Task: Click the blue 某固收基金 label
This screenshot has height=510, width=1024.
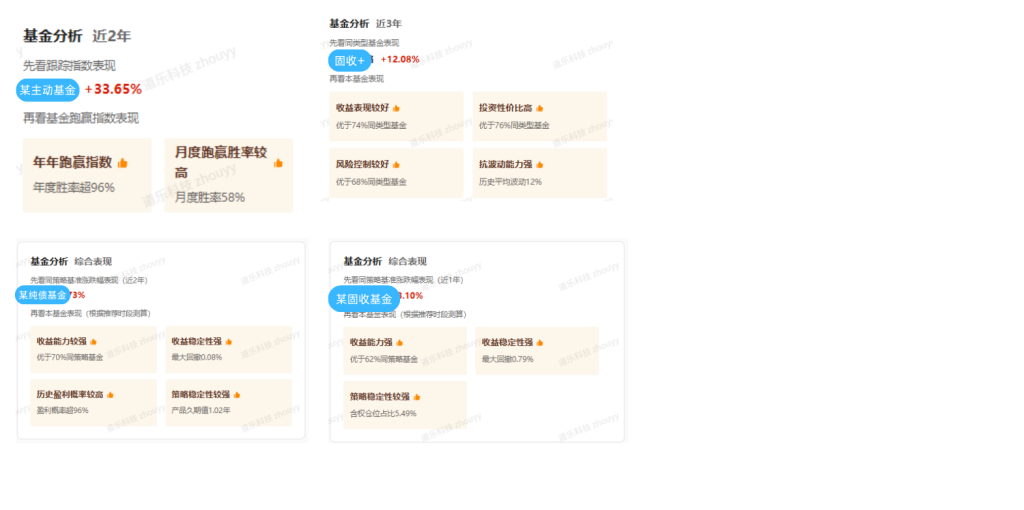Action: point(364,299)
